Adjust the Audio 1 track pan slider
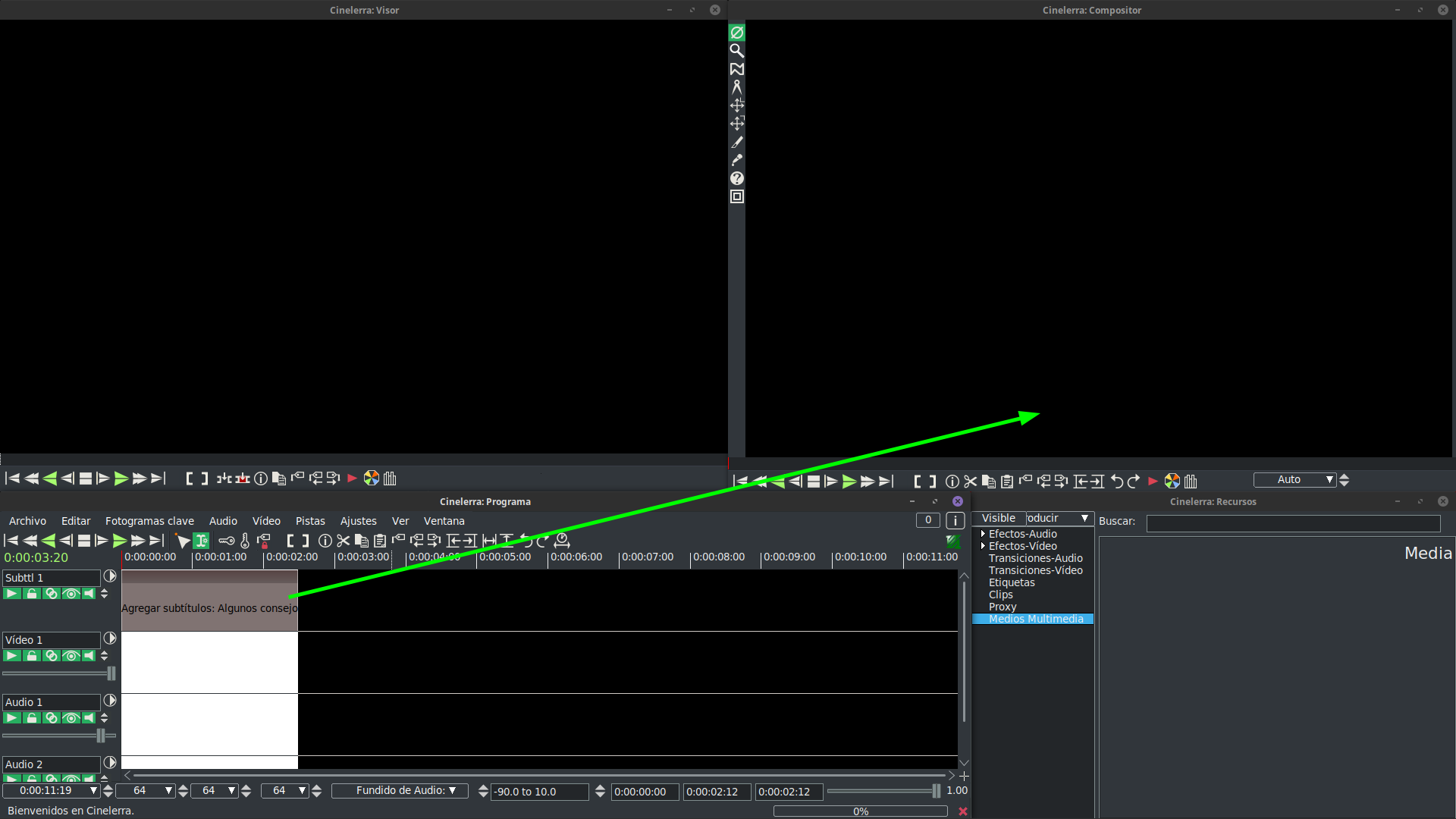Viewport: 1456px width, 819px height. pyautogui.click(x=100, y=736)
